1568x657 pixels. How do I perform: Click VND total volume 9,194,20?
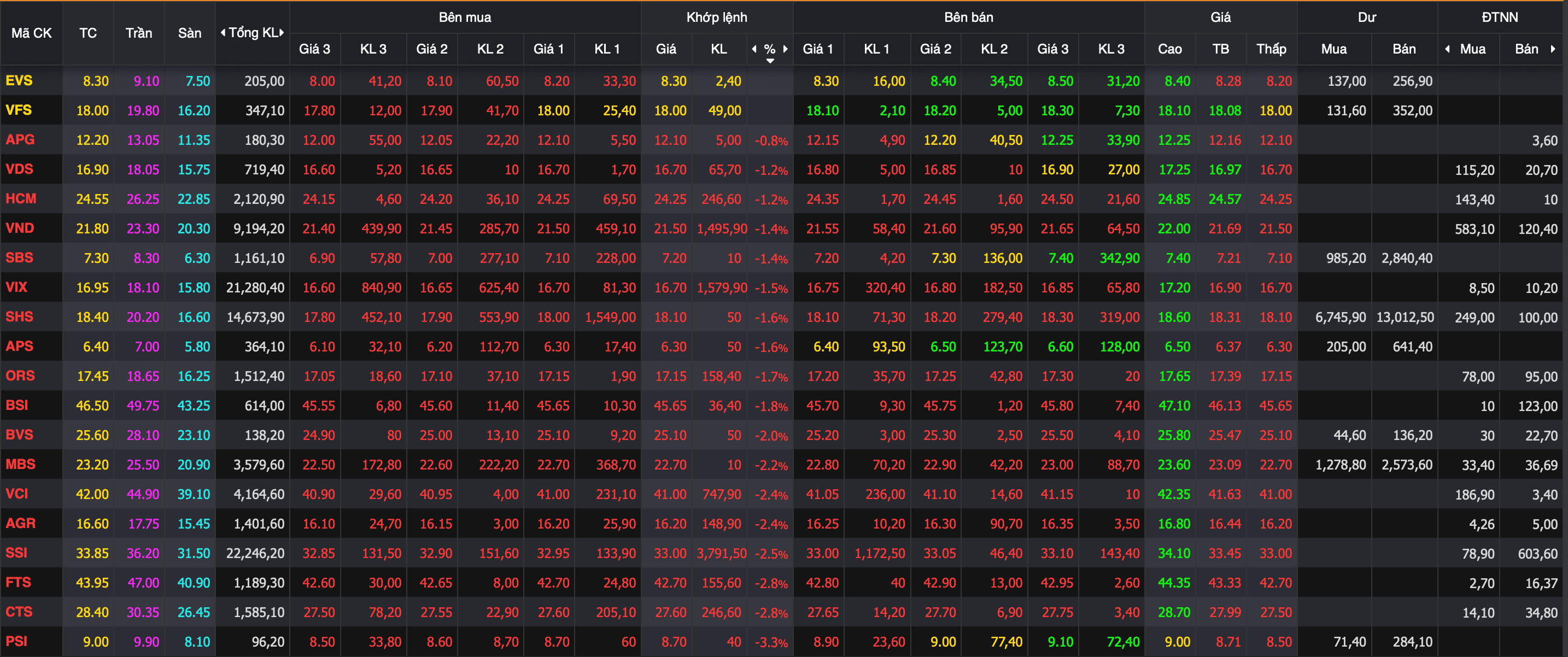(259, 228)
